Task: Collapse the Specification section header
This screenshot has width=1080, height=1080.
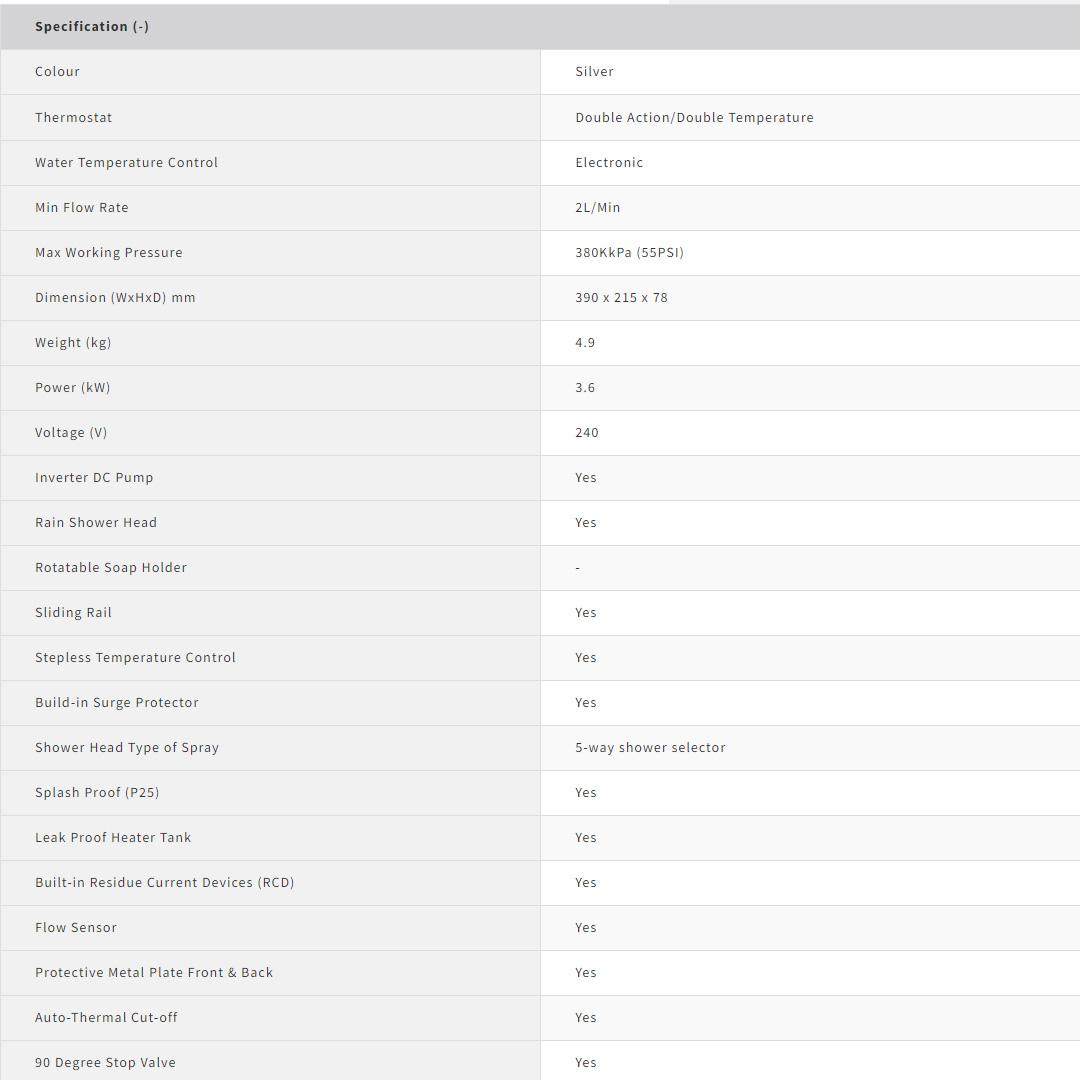Action: [x=92, y=27]
